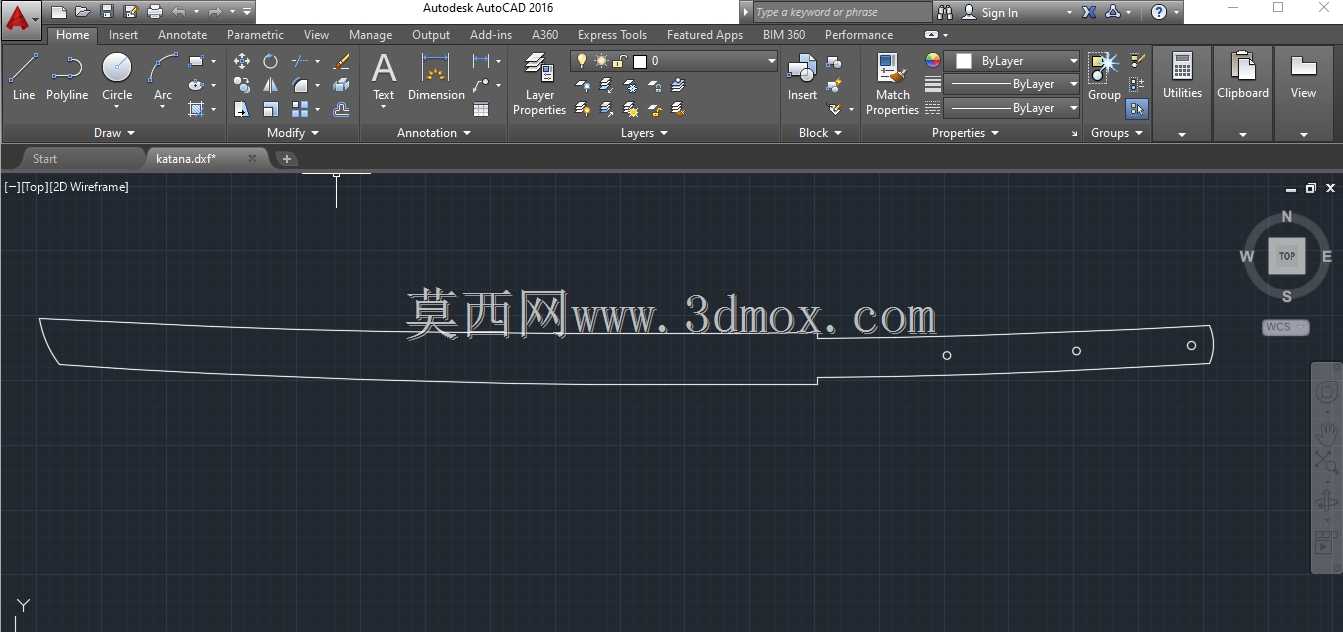Click the keyword search input field
Image resolution: width=1343 pixels, height=632 pixels.
[842, 12]
